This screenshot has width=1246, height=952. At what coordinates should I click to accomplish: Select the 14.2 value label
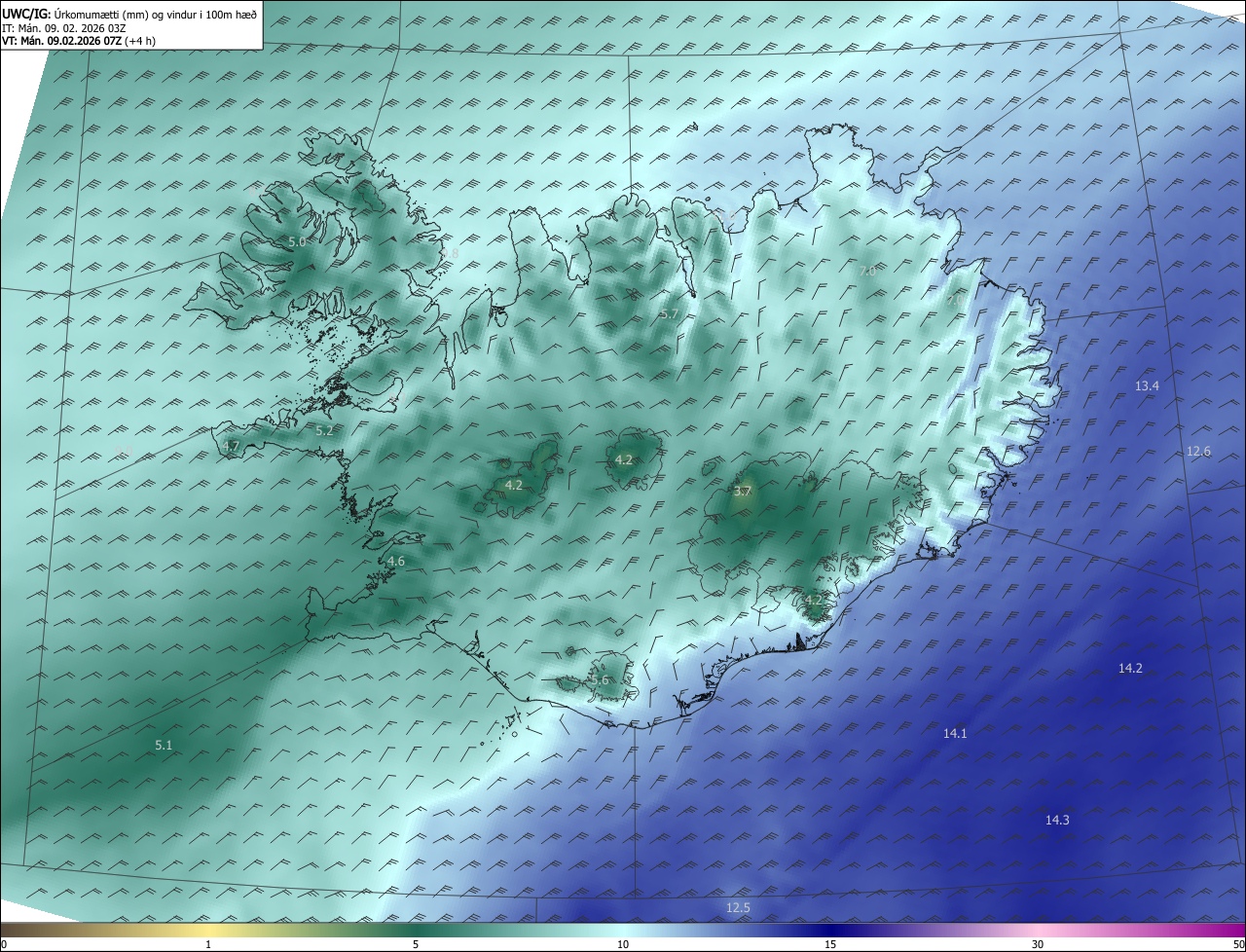(x=1130, y=668)
